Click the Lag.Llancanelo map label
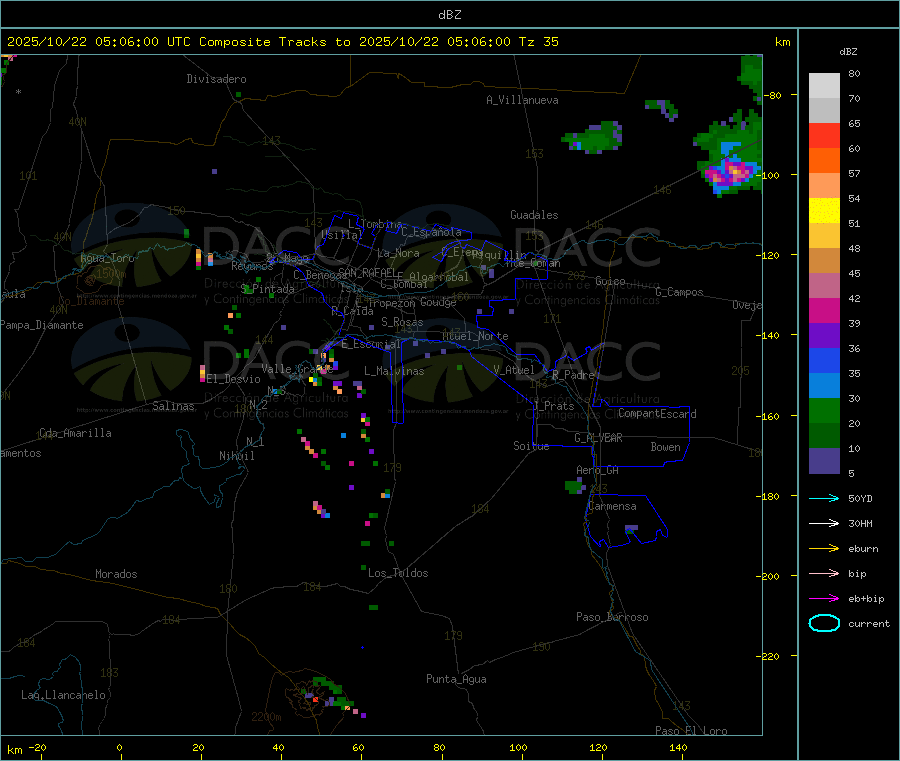 click(x=63, y=695)
